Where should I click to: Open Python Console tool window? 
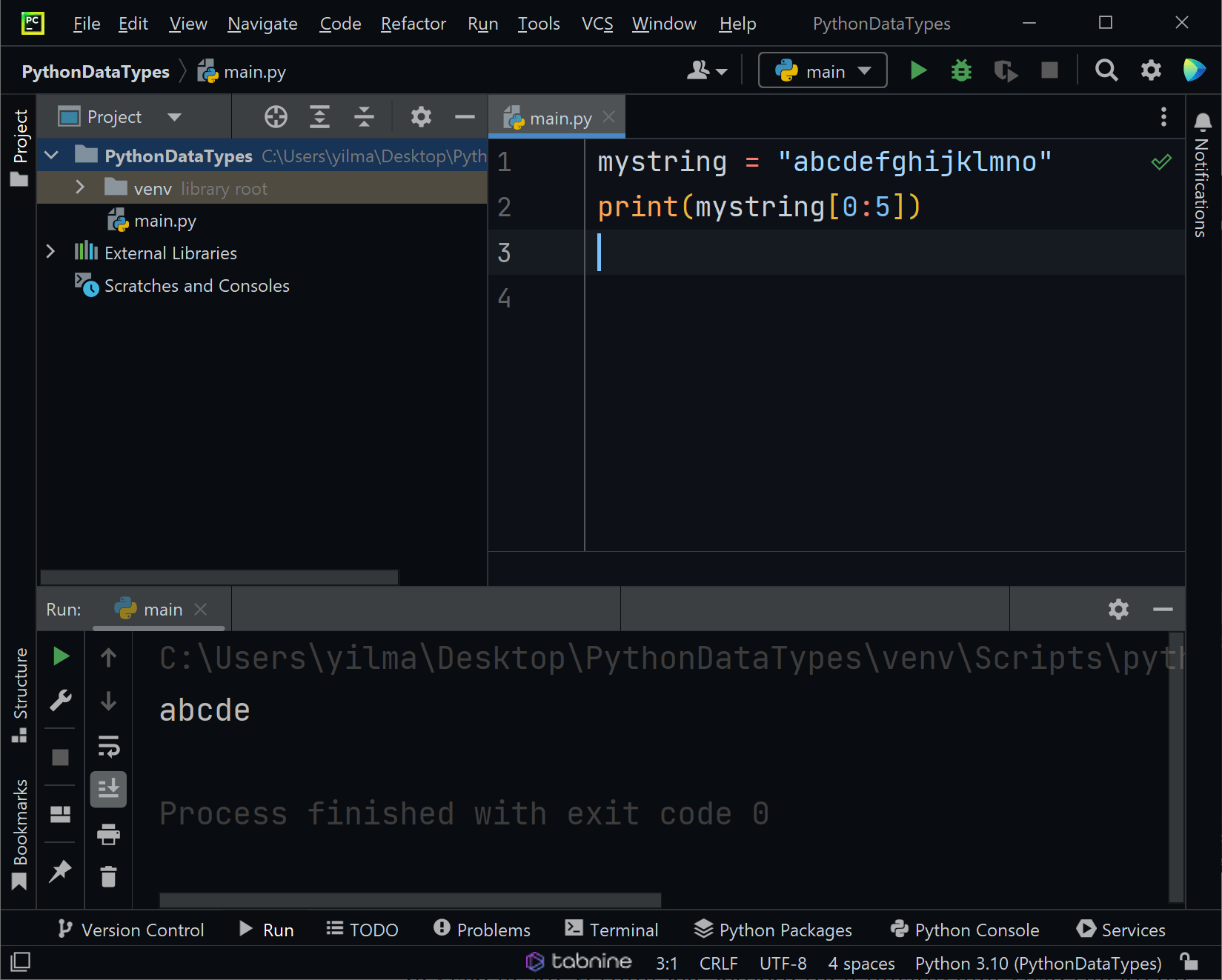pos(965,930)
